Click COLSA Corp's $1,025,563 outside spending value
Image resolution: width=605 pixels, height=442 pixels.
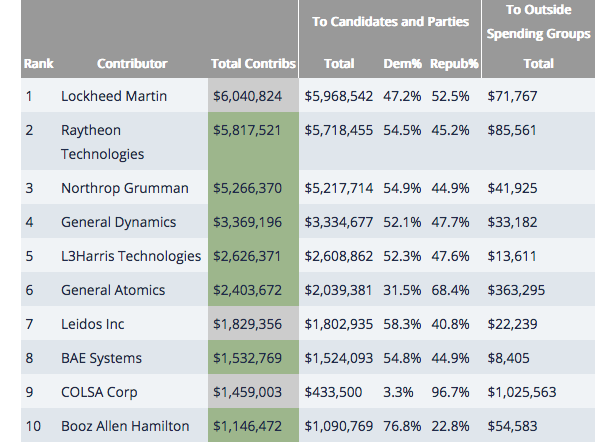point(525,392)
